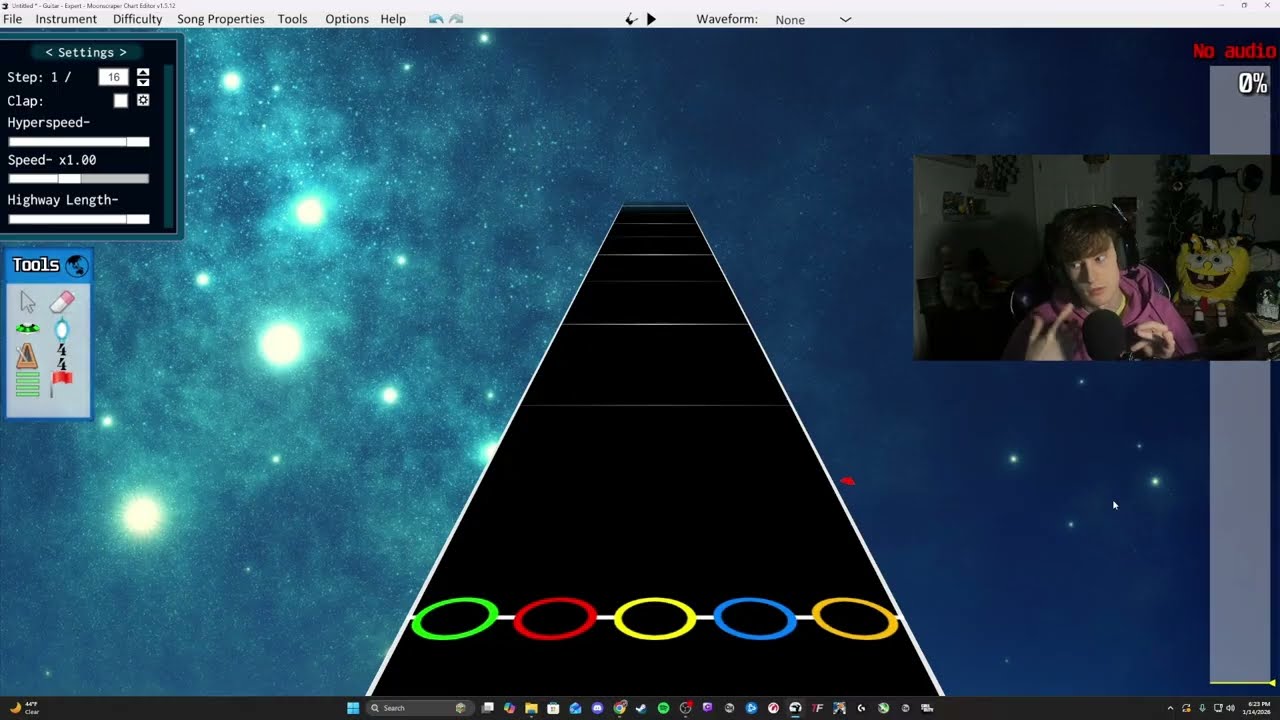
Task: Select the cursor pointer tool
Action: pyautogui.click(x=28, y=303)
